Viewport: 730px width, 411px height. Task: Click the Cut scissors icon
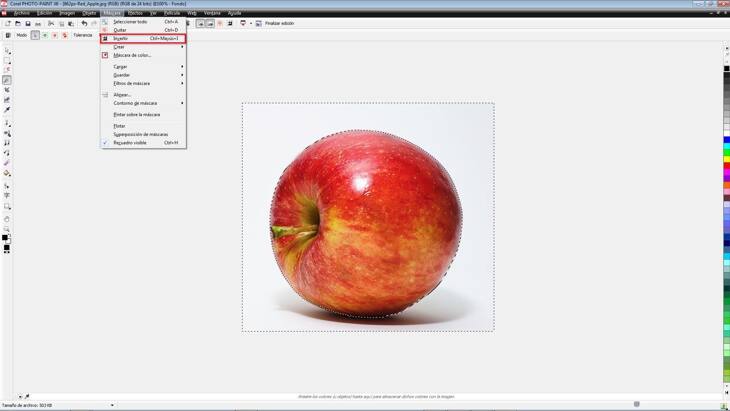click(50, 23)
